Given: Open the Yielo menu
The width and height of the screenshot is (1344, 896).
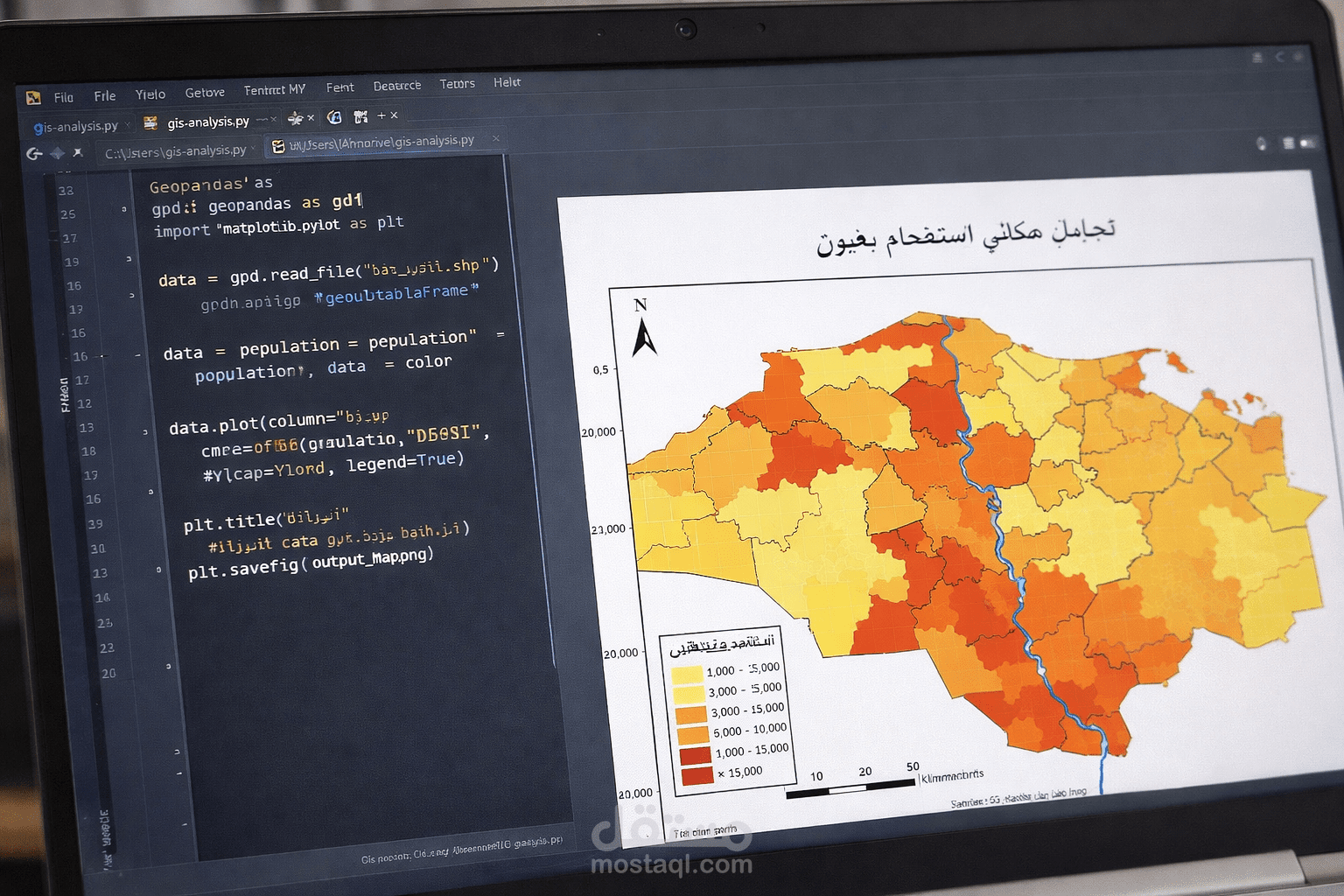Looking at the screenshot, I should (x=150, y=94).
